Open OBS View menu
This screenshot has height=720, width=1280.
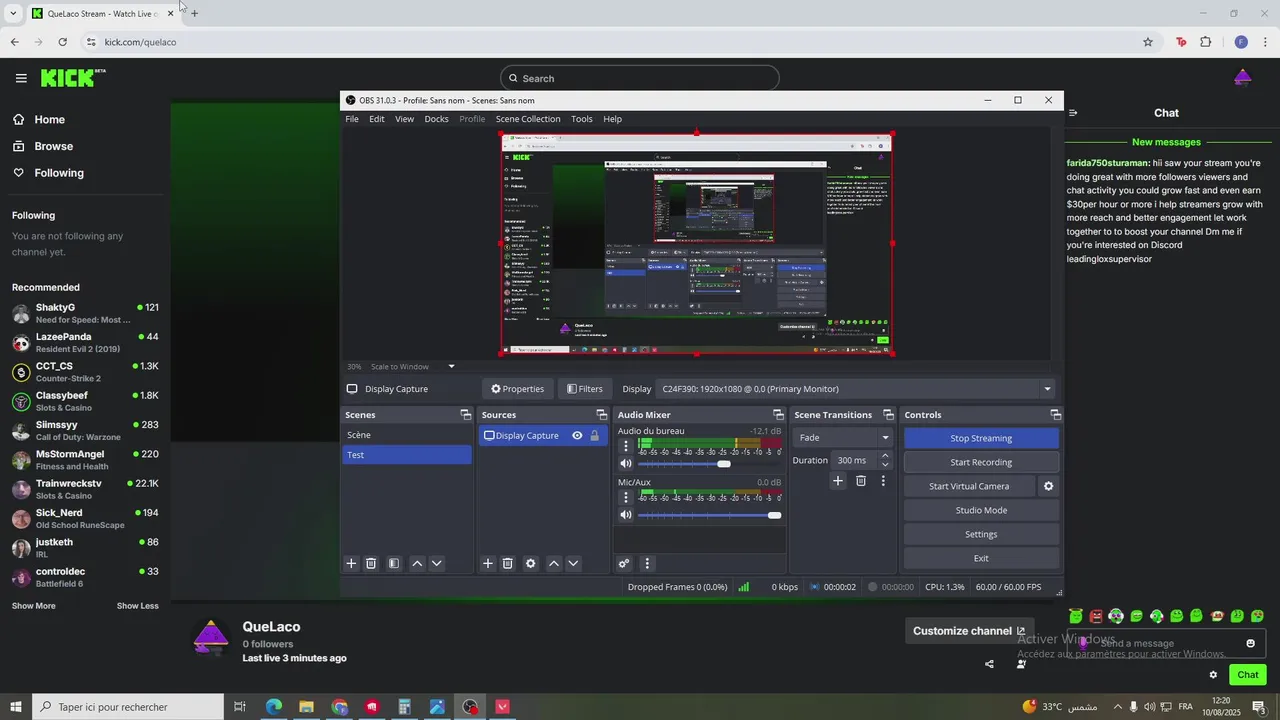coord(404,119)
